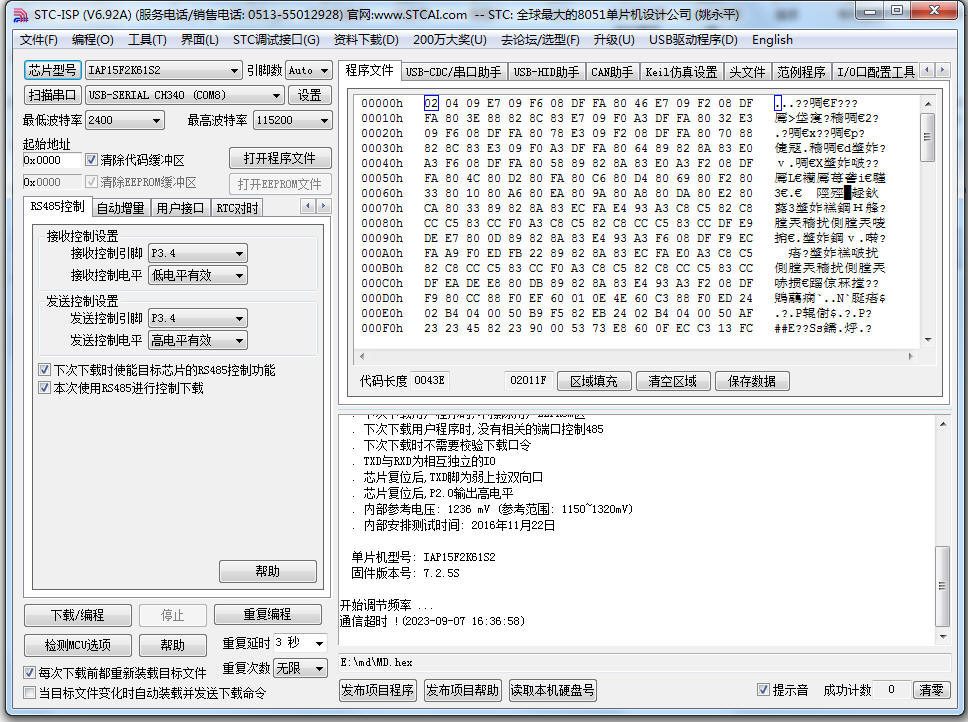Click 清零 reset counter button
Viewport: 968px width, 722px height.
(931, 690)
